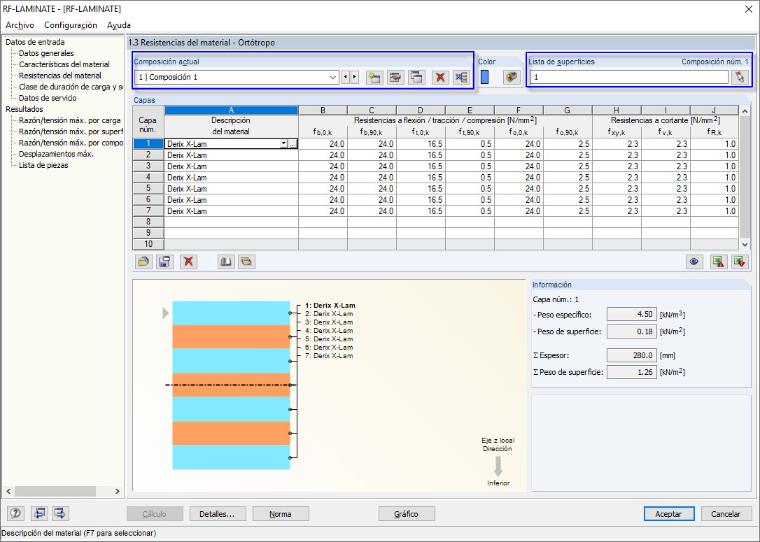Click the copy composition icon

tap(416, 77)
